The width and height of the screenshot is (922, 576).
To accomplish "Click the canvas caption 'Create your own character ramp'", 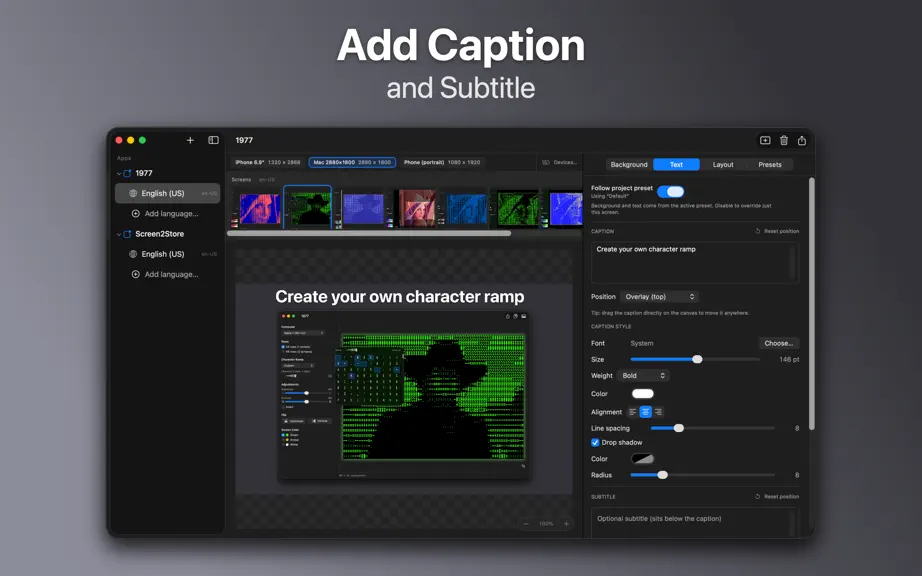I will click(400, 297).
